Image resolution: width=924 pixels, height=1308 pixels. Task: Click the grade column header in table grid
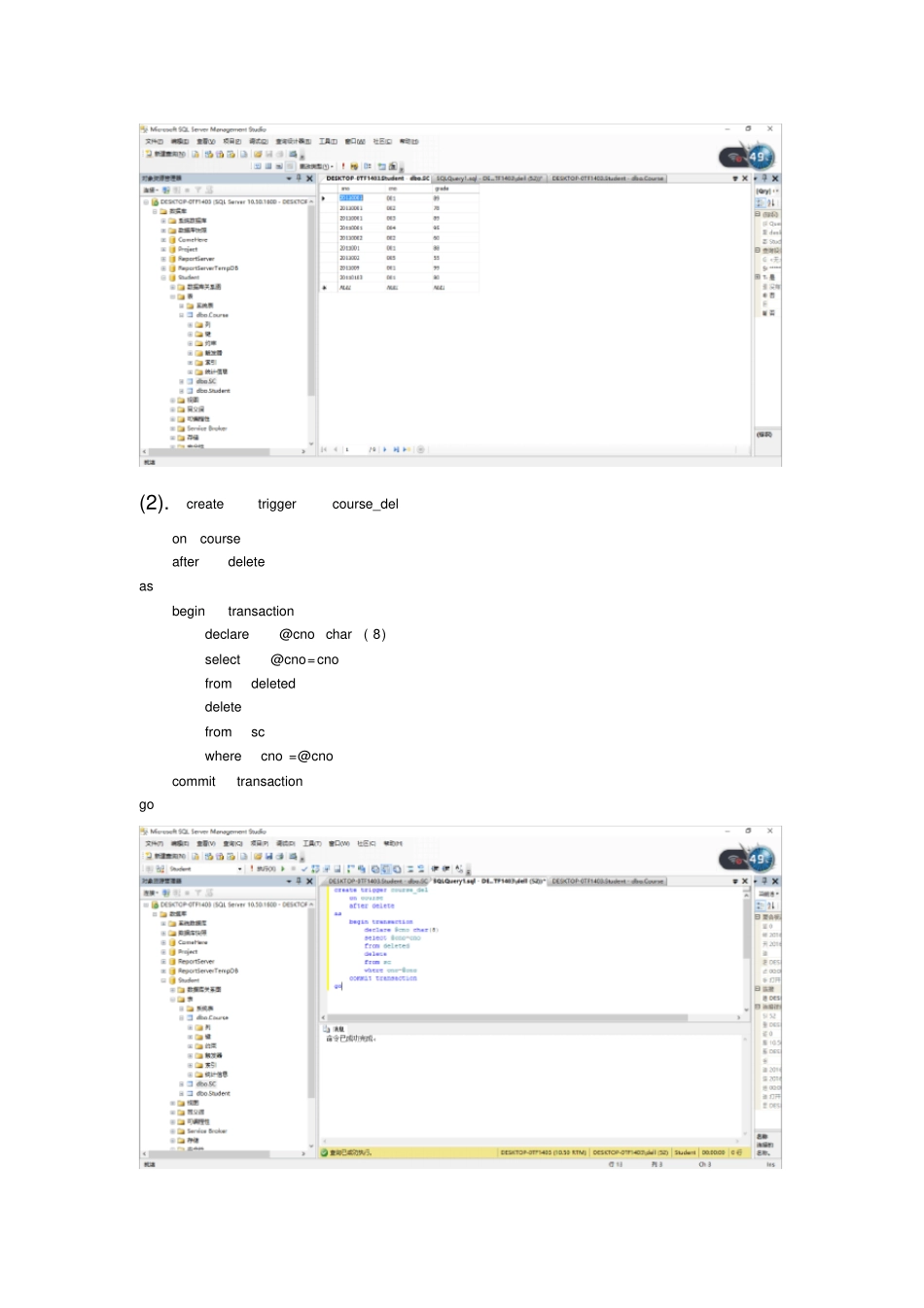click(442, 188)
